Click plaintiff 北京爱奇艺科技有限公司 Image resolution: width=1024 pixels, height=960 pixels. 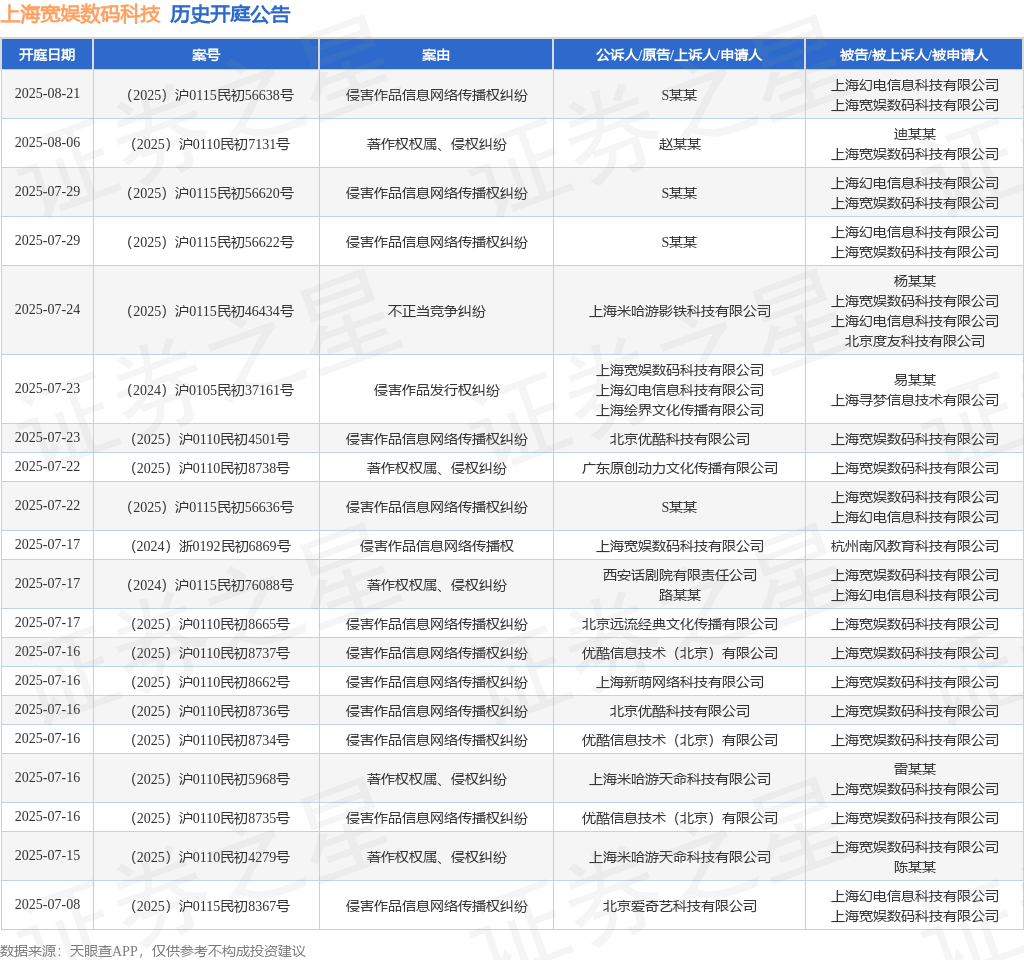point(679,906)
